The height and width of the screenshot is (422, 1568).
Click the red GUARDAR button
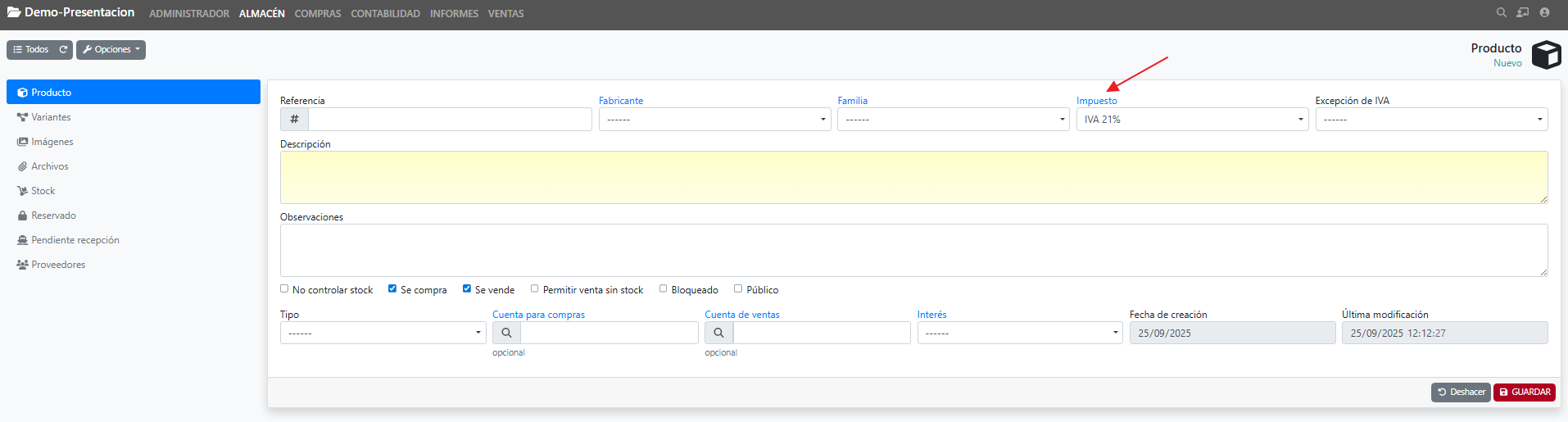click(x=1524, y=393)
